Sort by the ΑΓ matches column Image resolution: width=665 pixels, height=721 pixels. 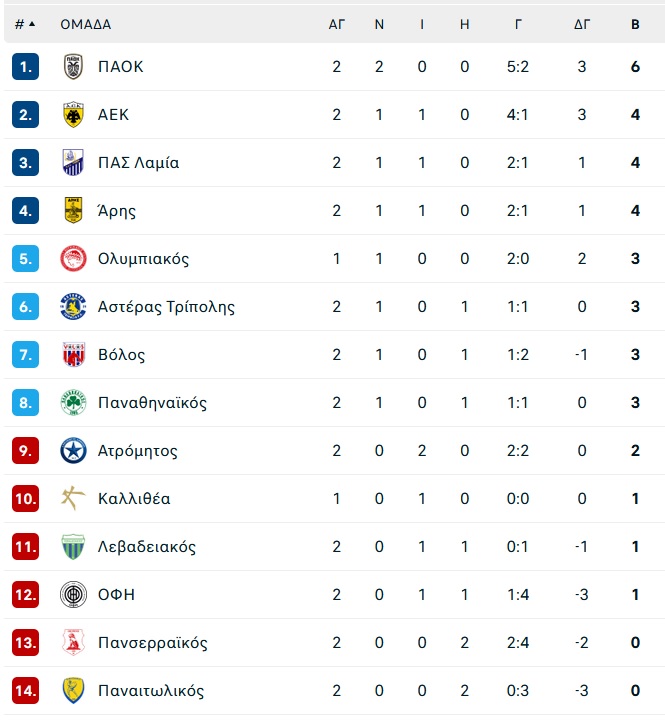[x=337, y=24]
